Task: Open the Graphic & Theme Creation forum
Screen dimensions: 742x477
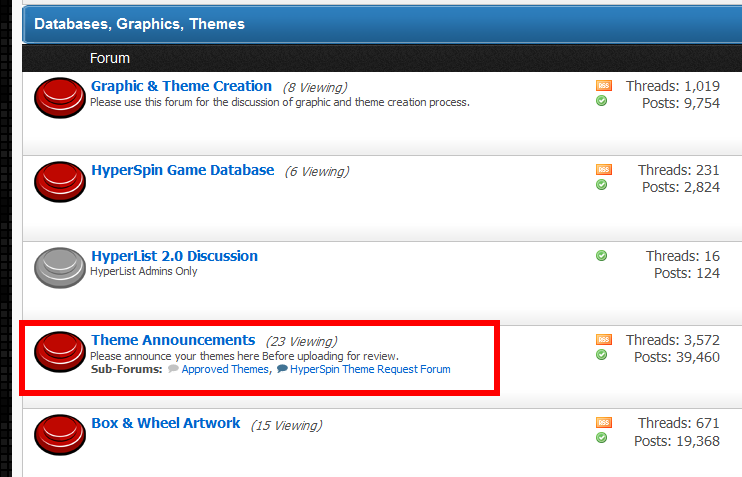Action: 181,86
